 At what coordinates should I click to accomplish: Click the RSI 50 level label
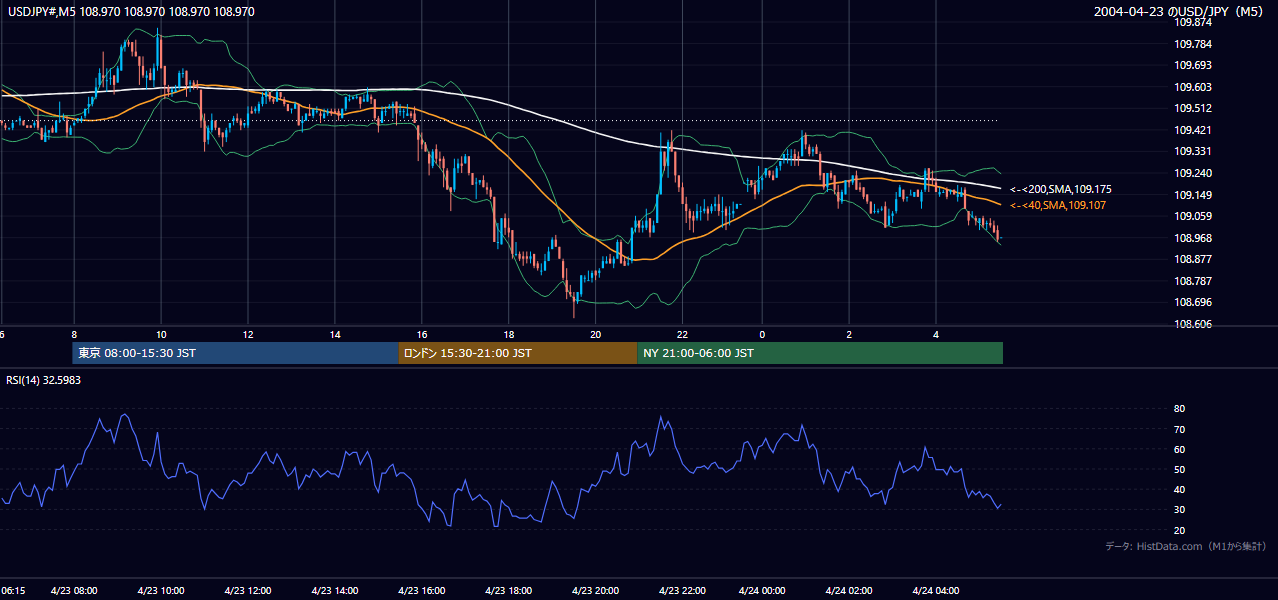click(x=1179, y=469)
